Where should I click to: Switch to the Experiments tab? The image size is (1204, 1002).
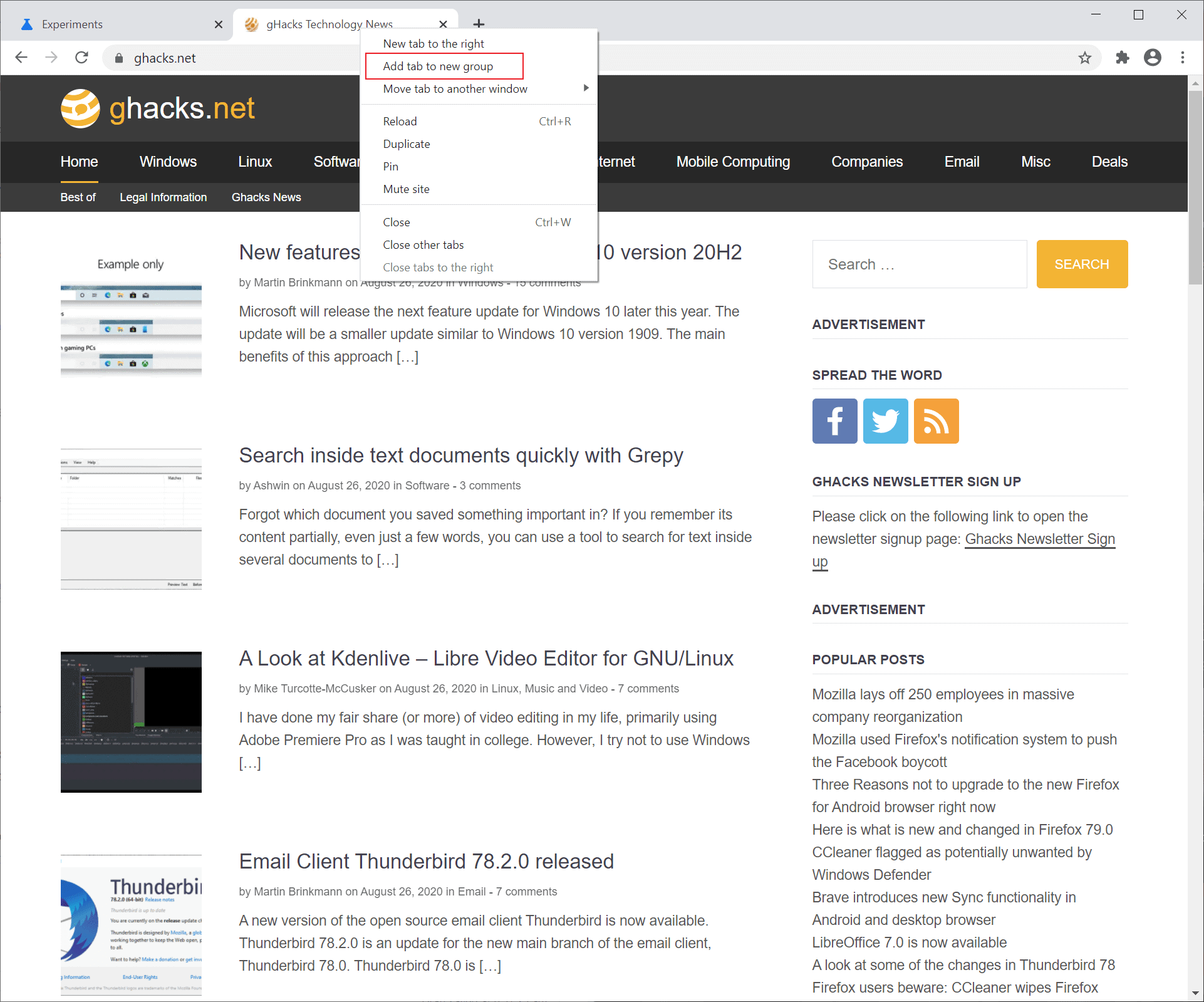click(72, 24)
